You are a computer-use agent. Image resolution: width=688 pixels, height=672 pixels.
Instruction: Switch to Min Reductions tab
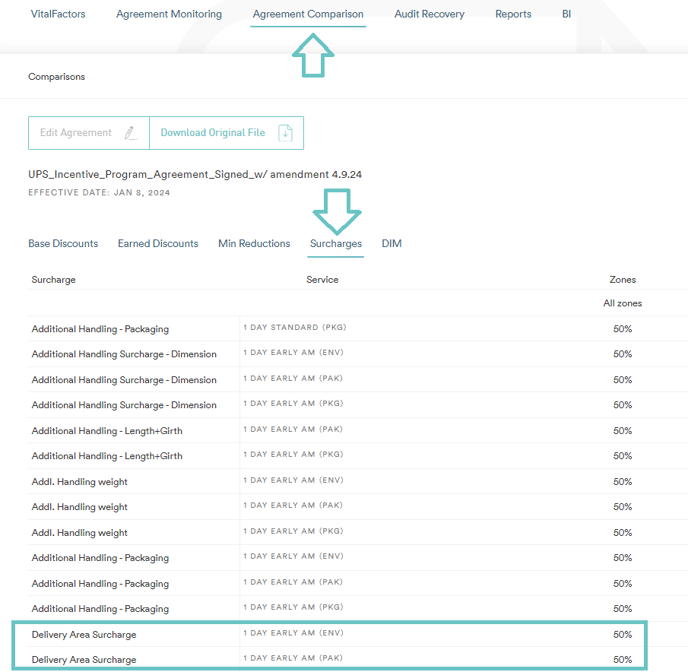pos(254,243)
